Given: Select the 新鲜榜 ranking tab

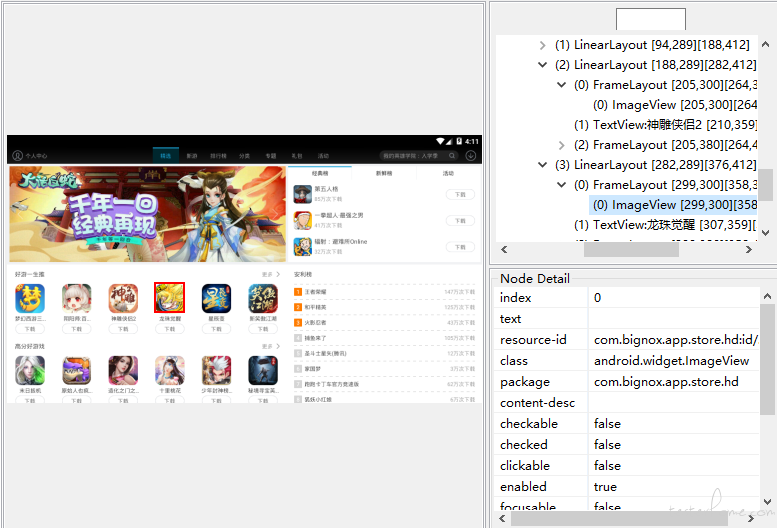Looking at the screenshot, I should 384,173.
